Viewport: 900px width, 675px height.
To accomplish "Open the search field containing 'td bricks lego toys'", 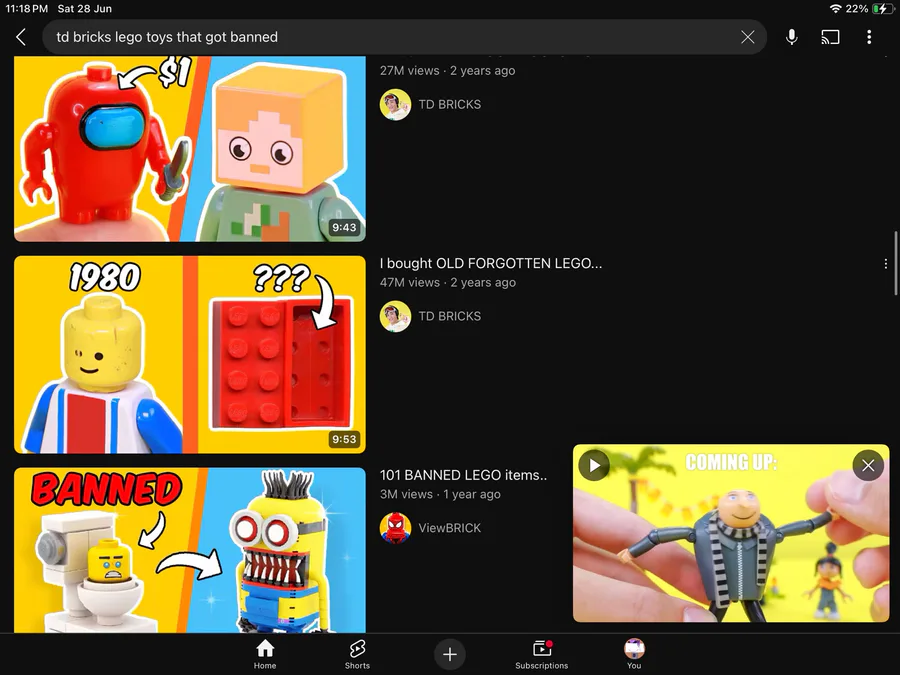I will (x=404, y=37).
